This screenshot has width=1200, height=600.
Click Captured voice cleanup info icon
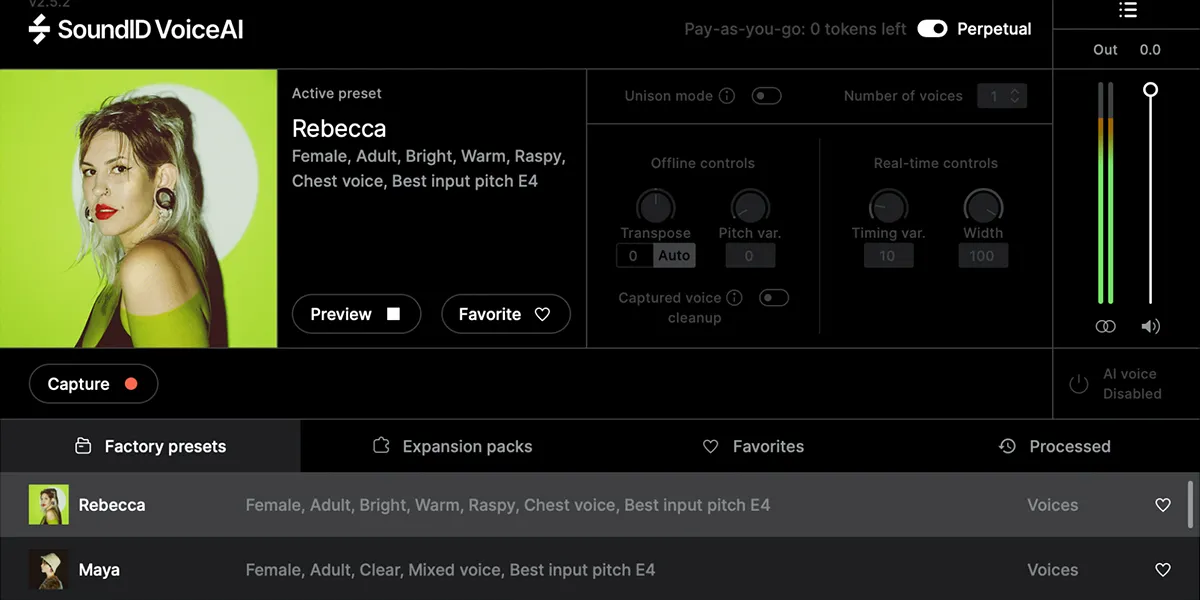[734, 297]
